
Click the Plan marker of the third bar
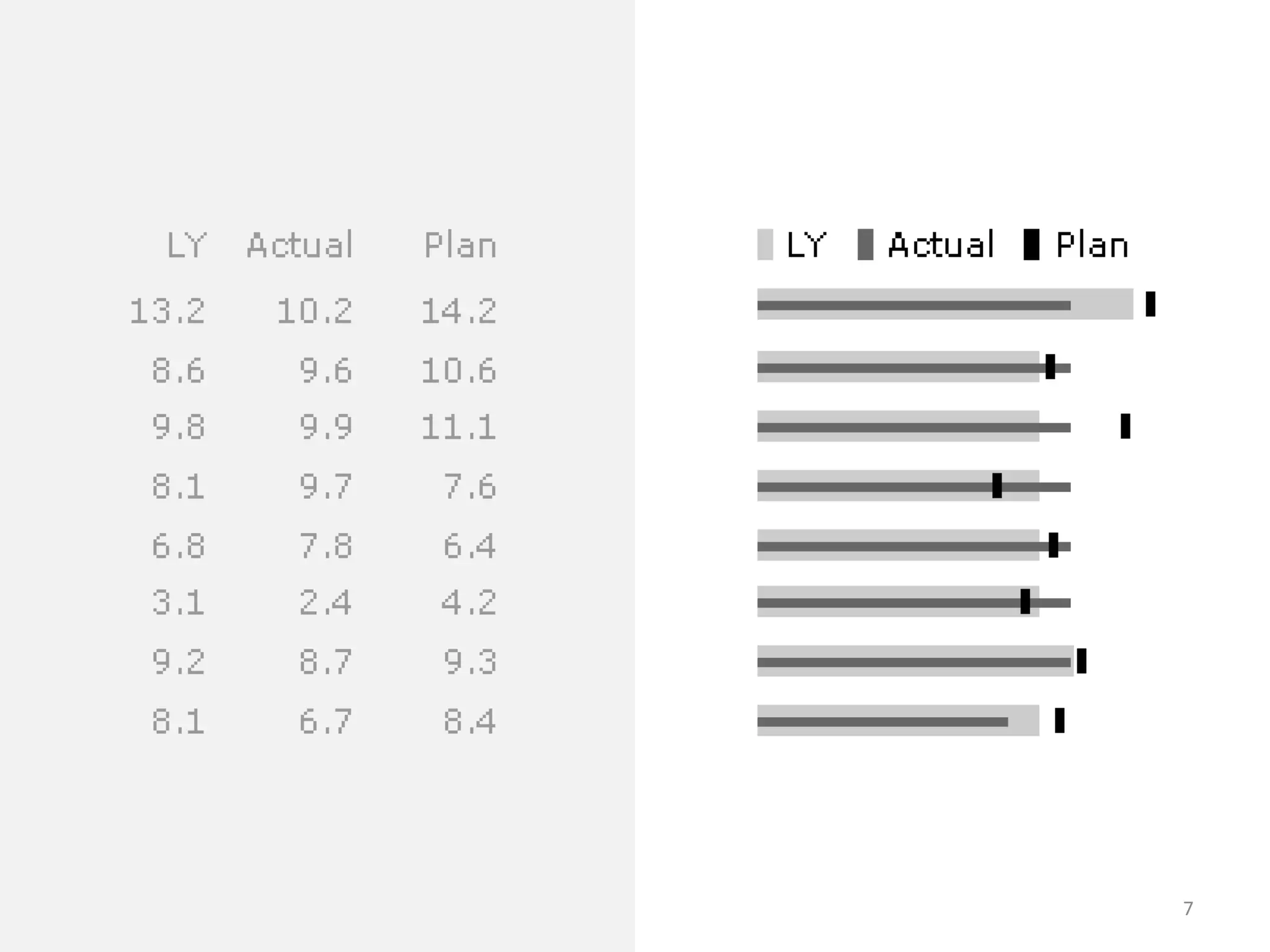(1125, 426)
